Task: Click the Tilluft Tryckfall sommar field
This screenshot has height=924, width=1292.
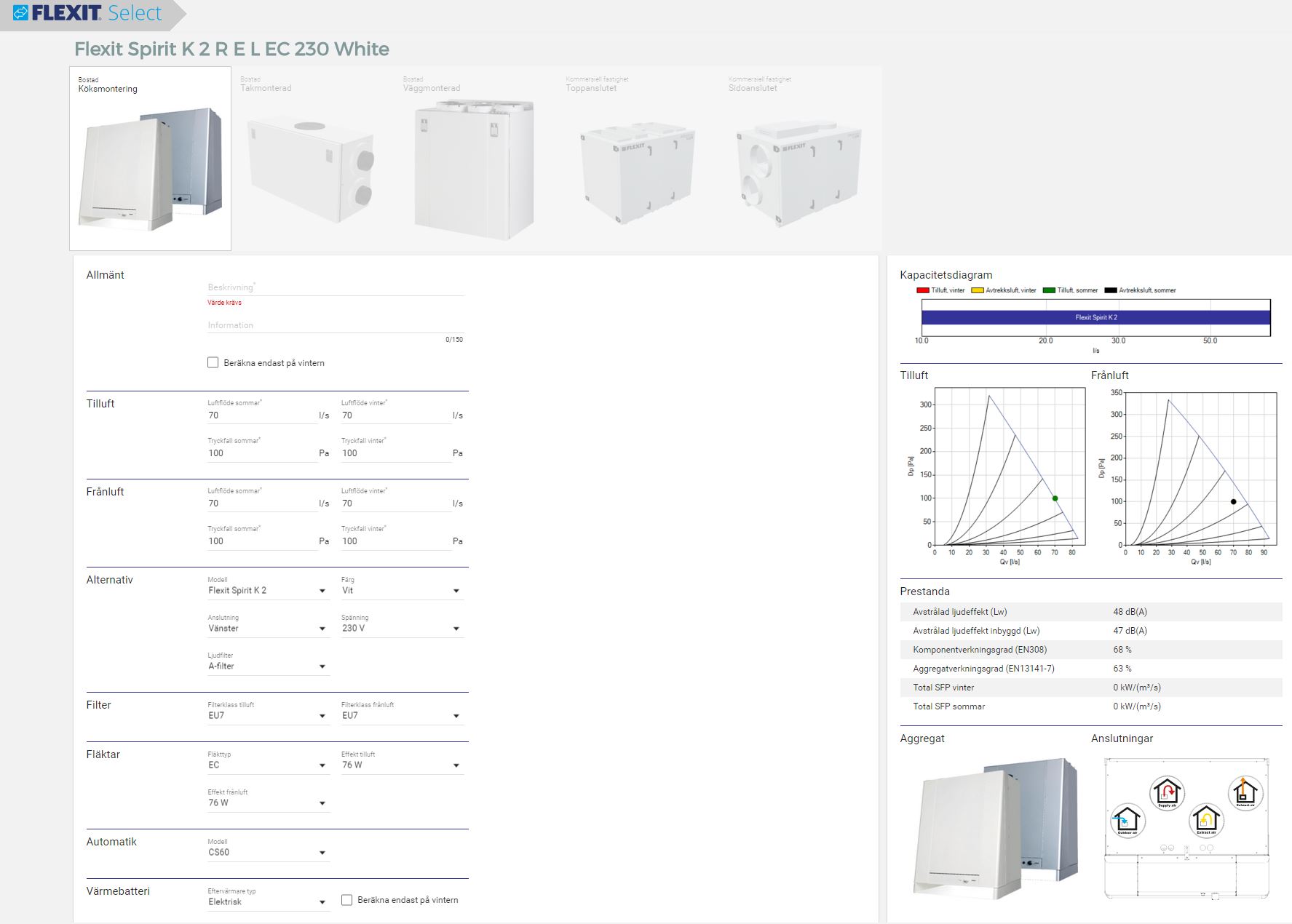Action: tap(262, 453)
